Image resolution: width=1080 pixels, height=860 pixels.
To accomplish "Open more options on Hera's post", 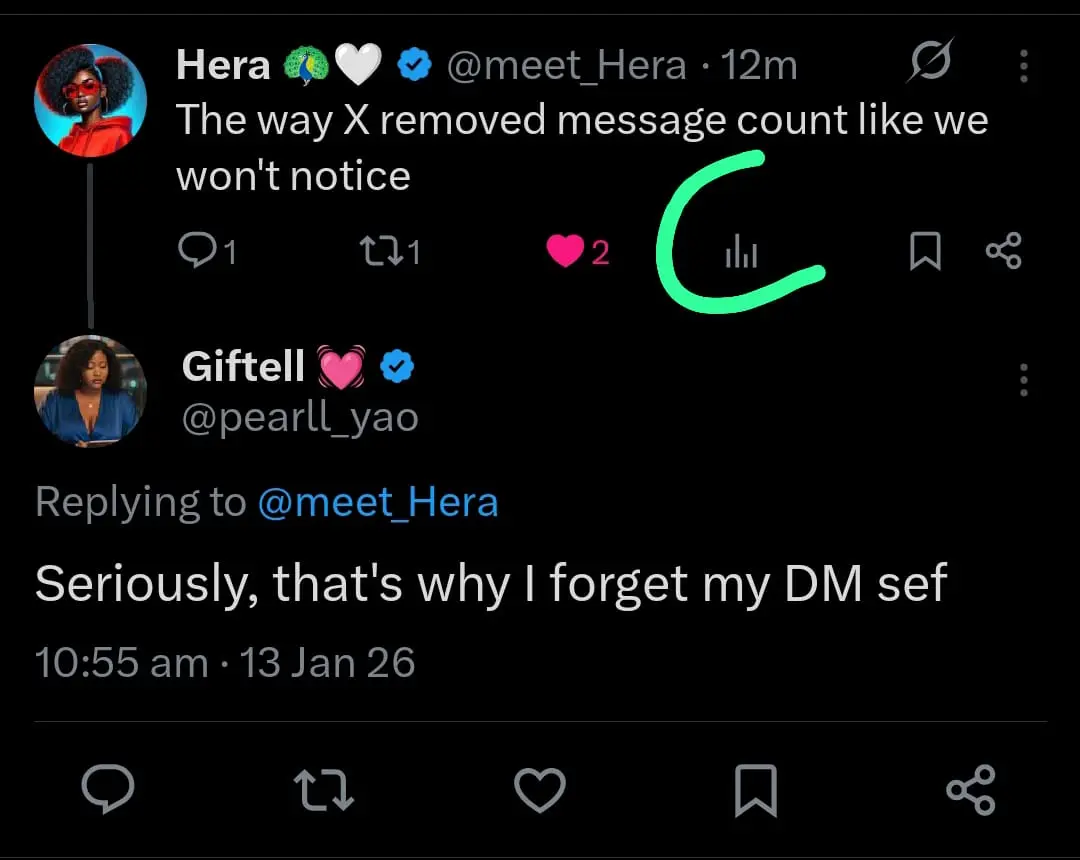I will point(1023,66).
